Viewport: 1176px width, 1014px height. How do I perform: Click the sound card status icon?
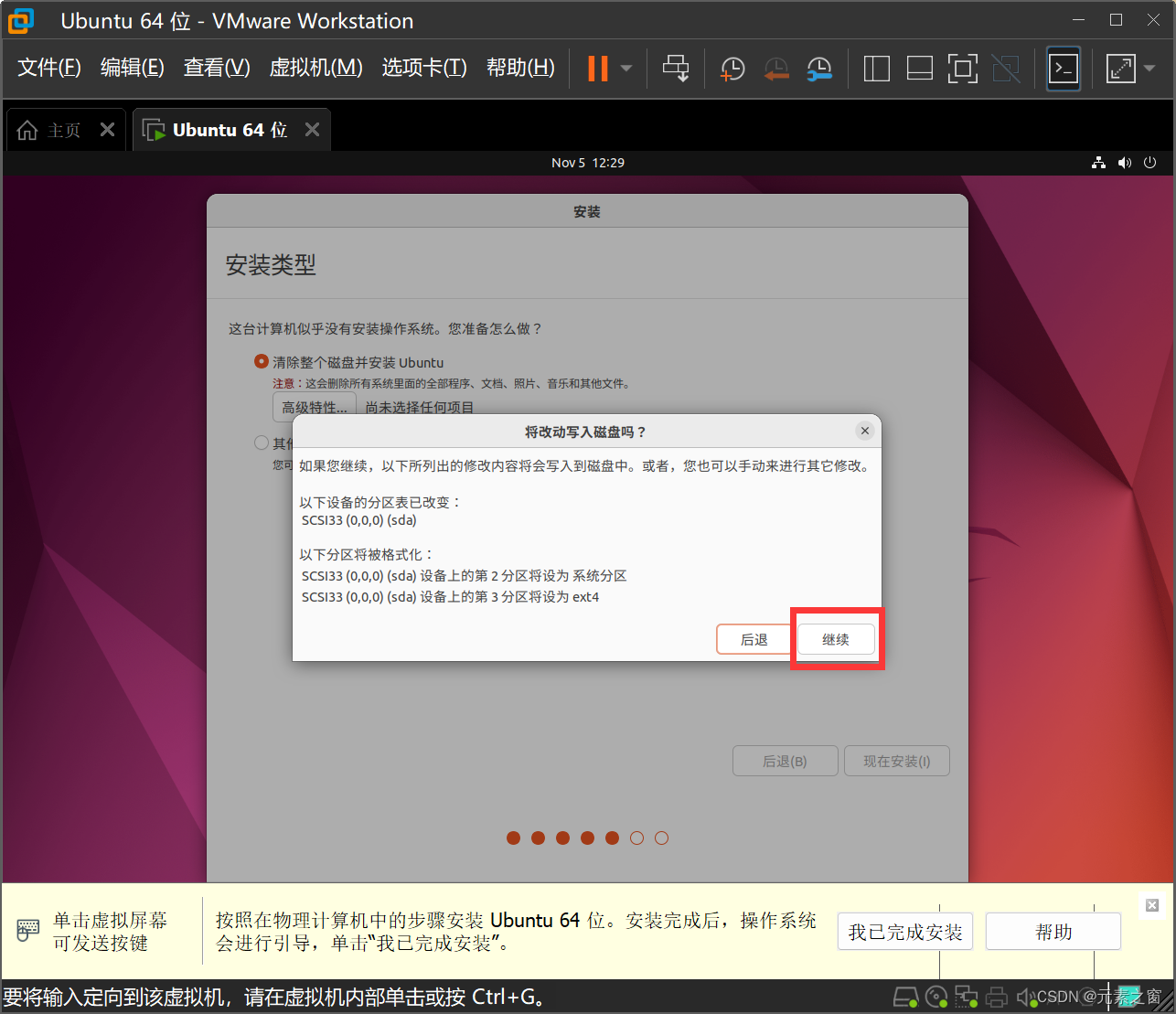pos(1025,997)
